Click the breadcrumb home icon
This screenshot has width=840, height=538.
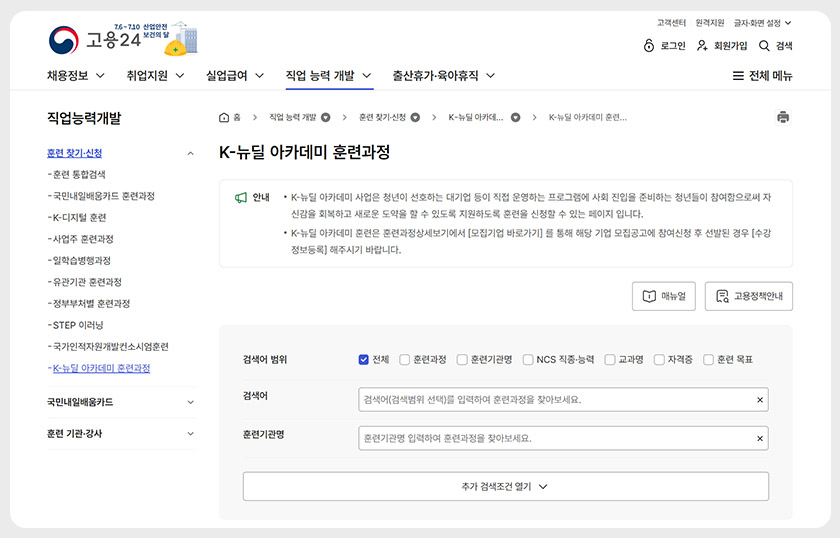click(x=224, y=117)
